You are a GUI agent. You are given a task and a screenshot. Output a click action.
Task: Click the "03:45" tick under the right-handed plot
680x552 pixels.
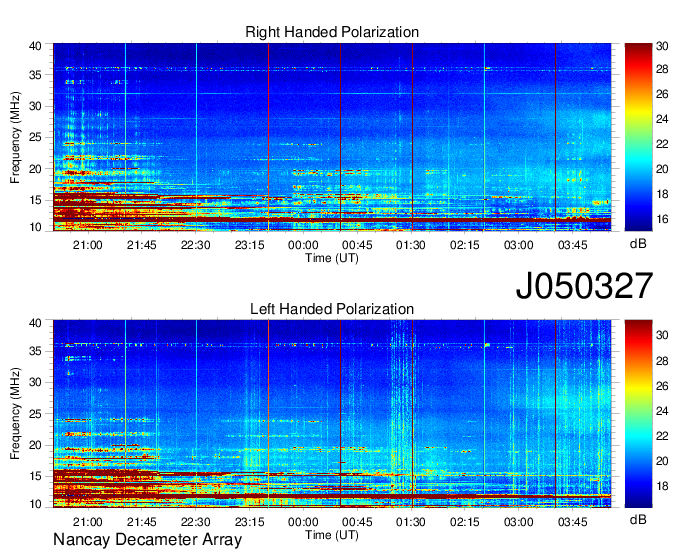pyautogui.click(x=572, y=245)
